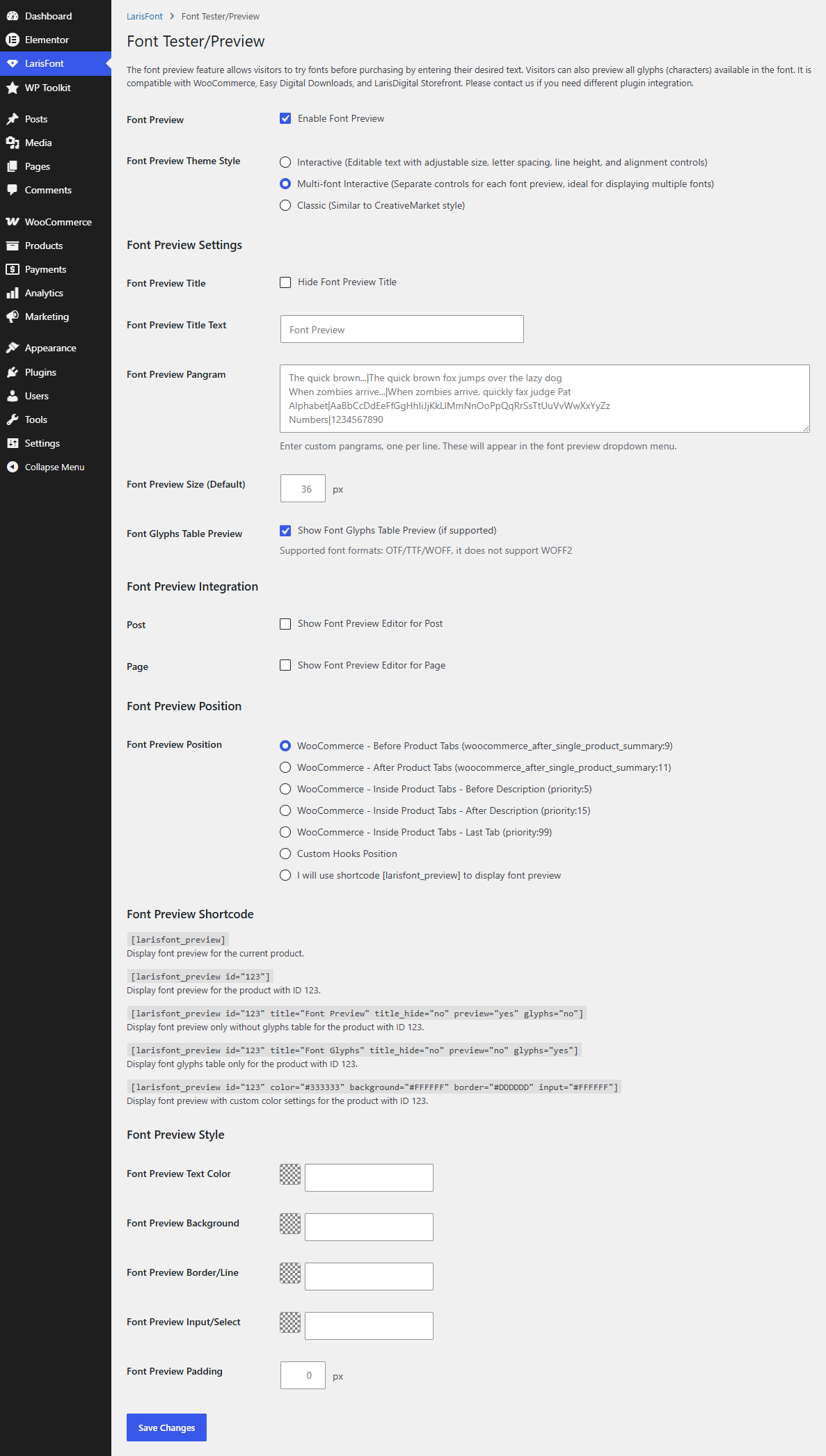Click the Font Preview Title Text field

coord(402,329)
